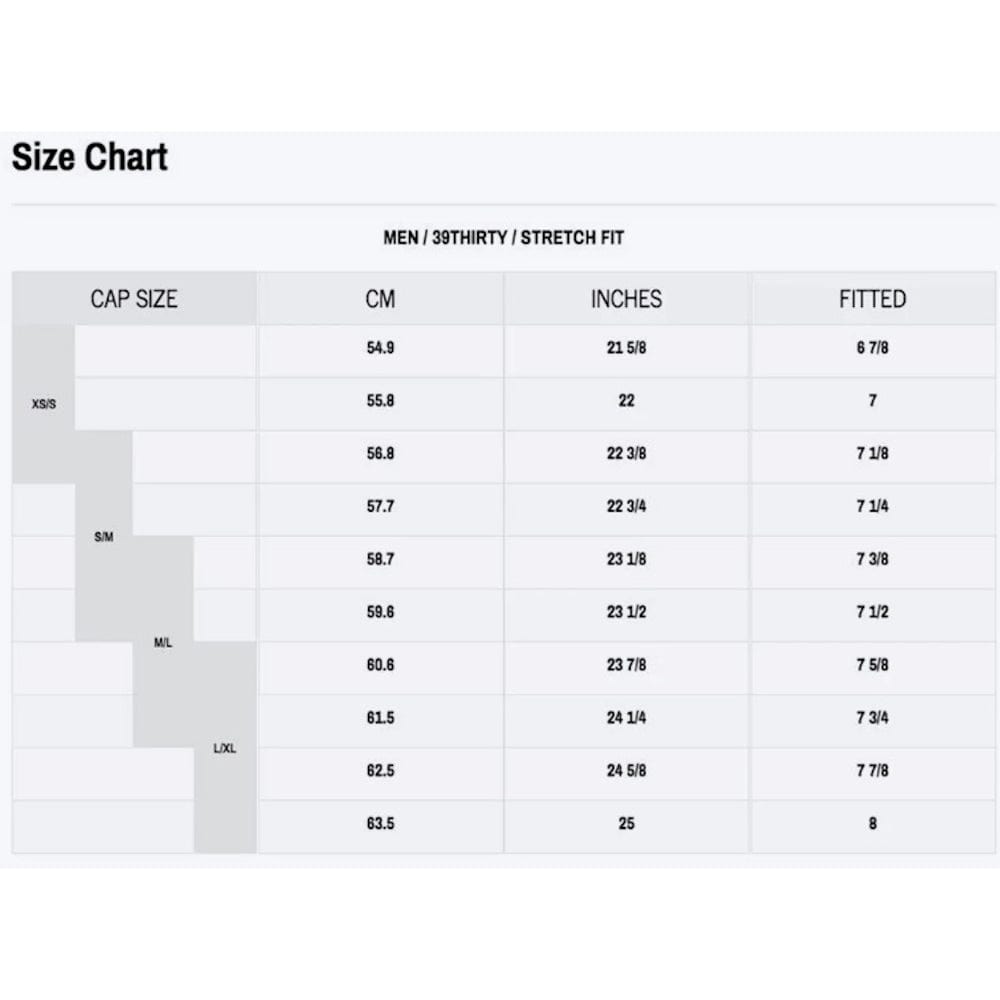Select the 7 1/2 fitted size cell
This screenshot has width=1000, height=1000.
(x=872, y=612)
